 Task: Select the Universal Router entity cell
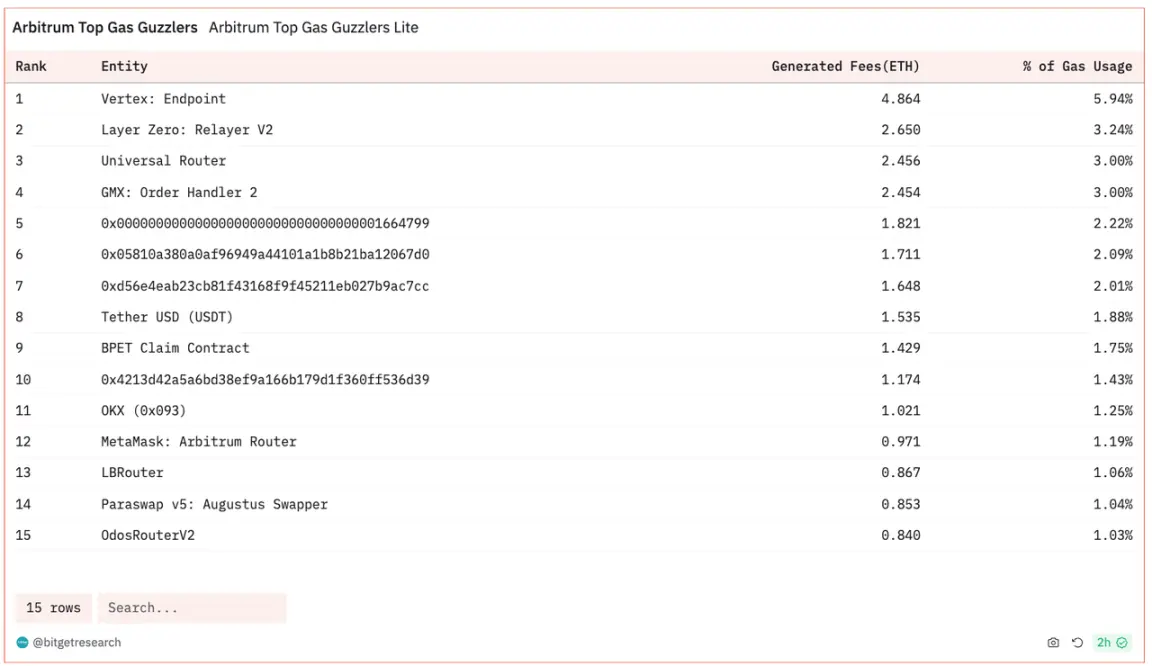[x=163, y=160]
